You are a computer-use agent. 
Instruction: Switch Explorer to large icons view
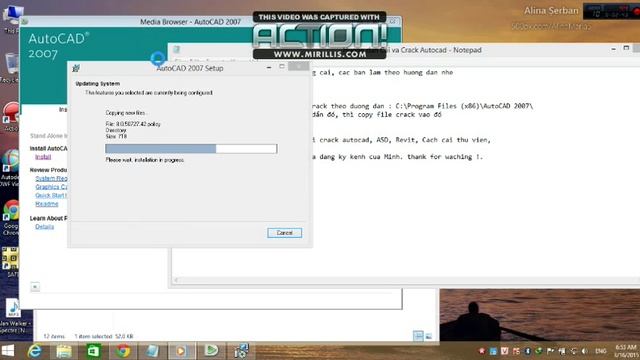click(429, 336)
